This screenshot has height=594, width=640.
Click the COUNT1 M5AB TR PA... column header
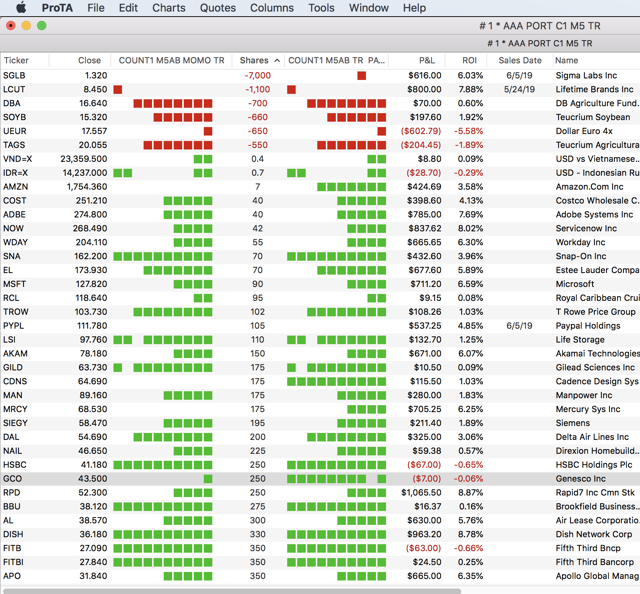[x=336, y=60]
